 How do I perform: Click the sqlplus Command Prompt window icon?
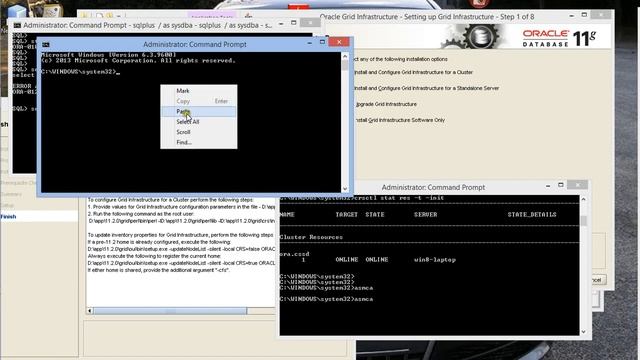(x=17, y=25)
